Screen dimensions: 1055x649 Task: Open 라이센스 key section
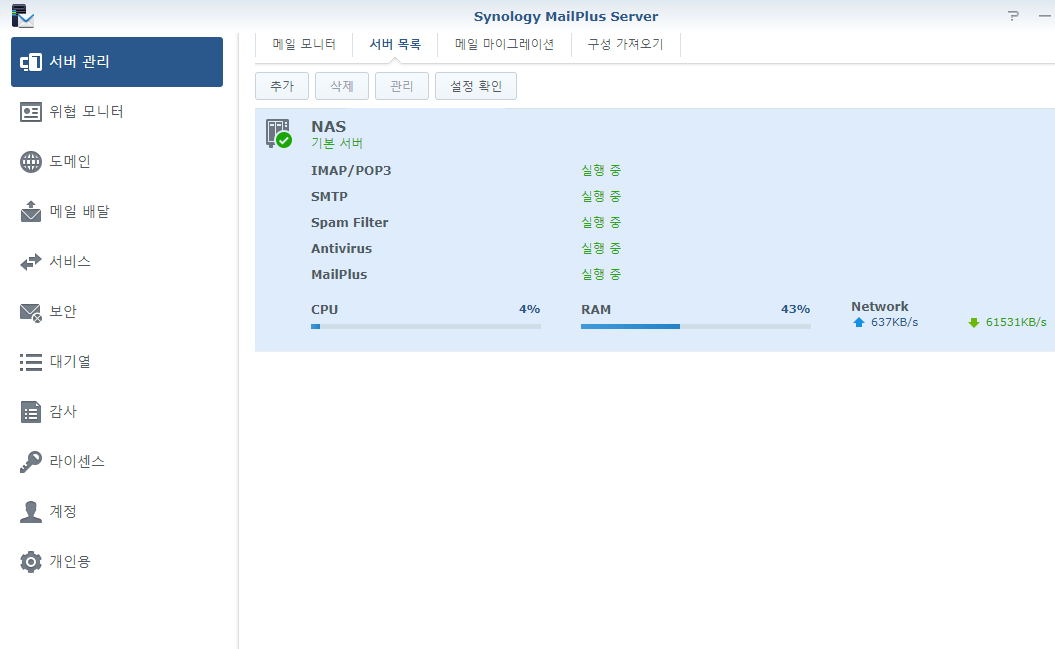tap(117, 461)
